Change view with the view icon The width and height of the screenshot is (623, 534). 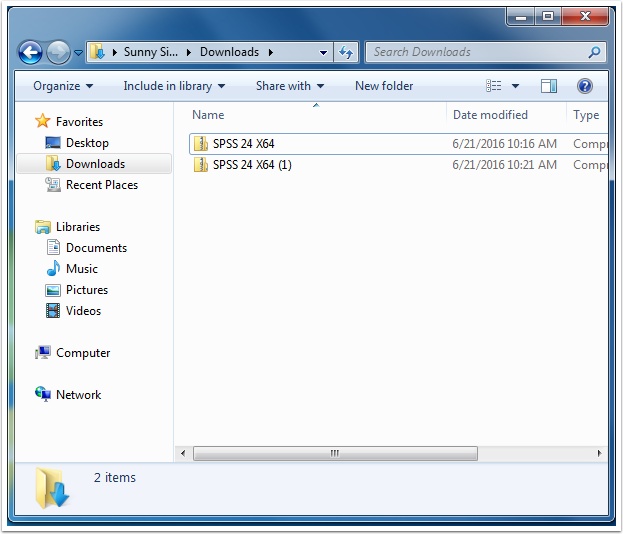pos(494,86)
